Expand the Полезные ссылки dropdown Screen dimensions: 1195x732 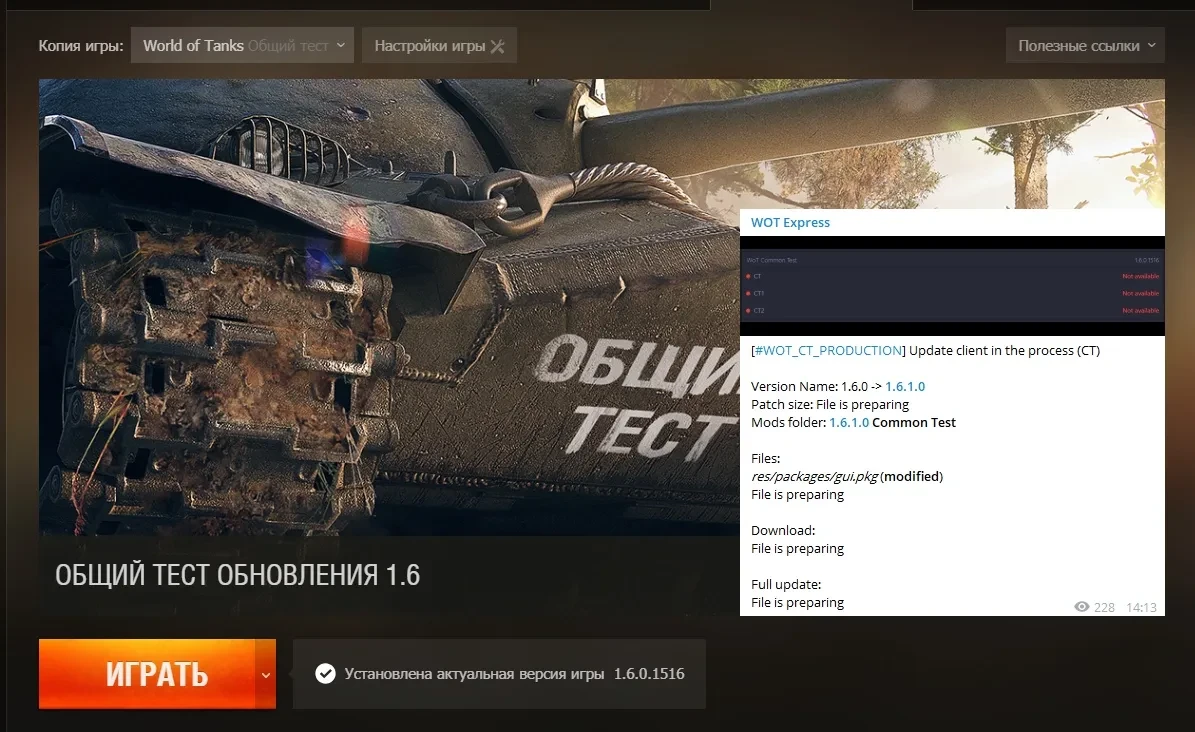[x=1085, y=45]
